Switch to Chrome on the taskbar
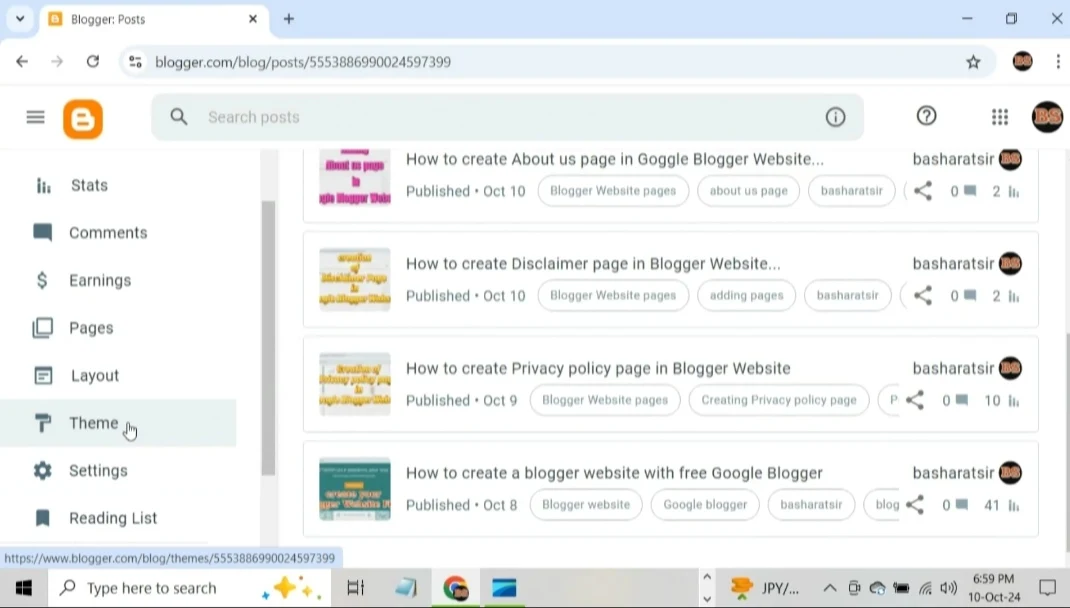This screenshot has height=608, width=1070. 455,588
